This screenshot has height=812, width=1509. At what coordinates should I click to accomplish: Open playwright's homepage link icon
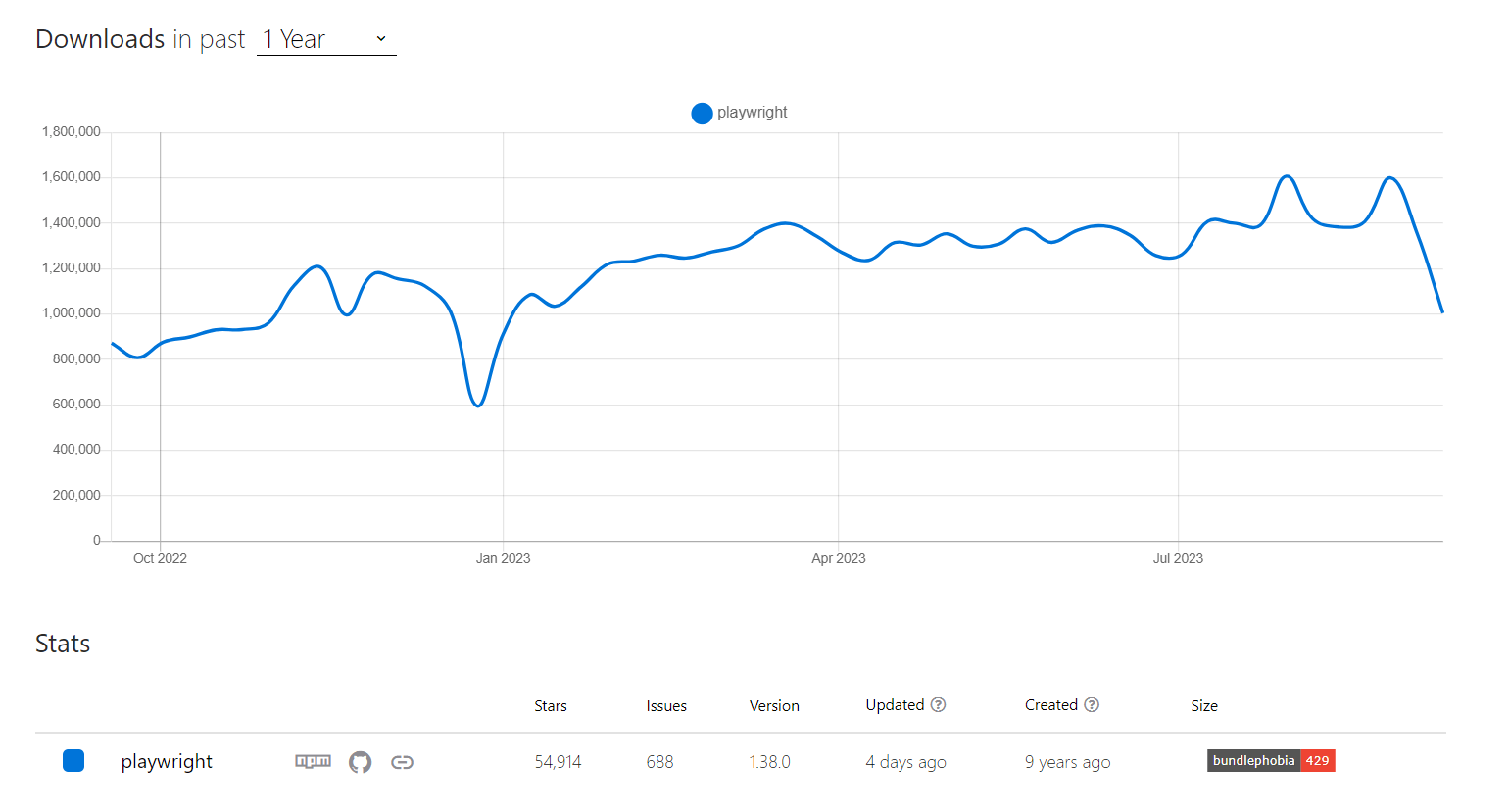point(402,762)
